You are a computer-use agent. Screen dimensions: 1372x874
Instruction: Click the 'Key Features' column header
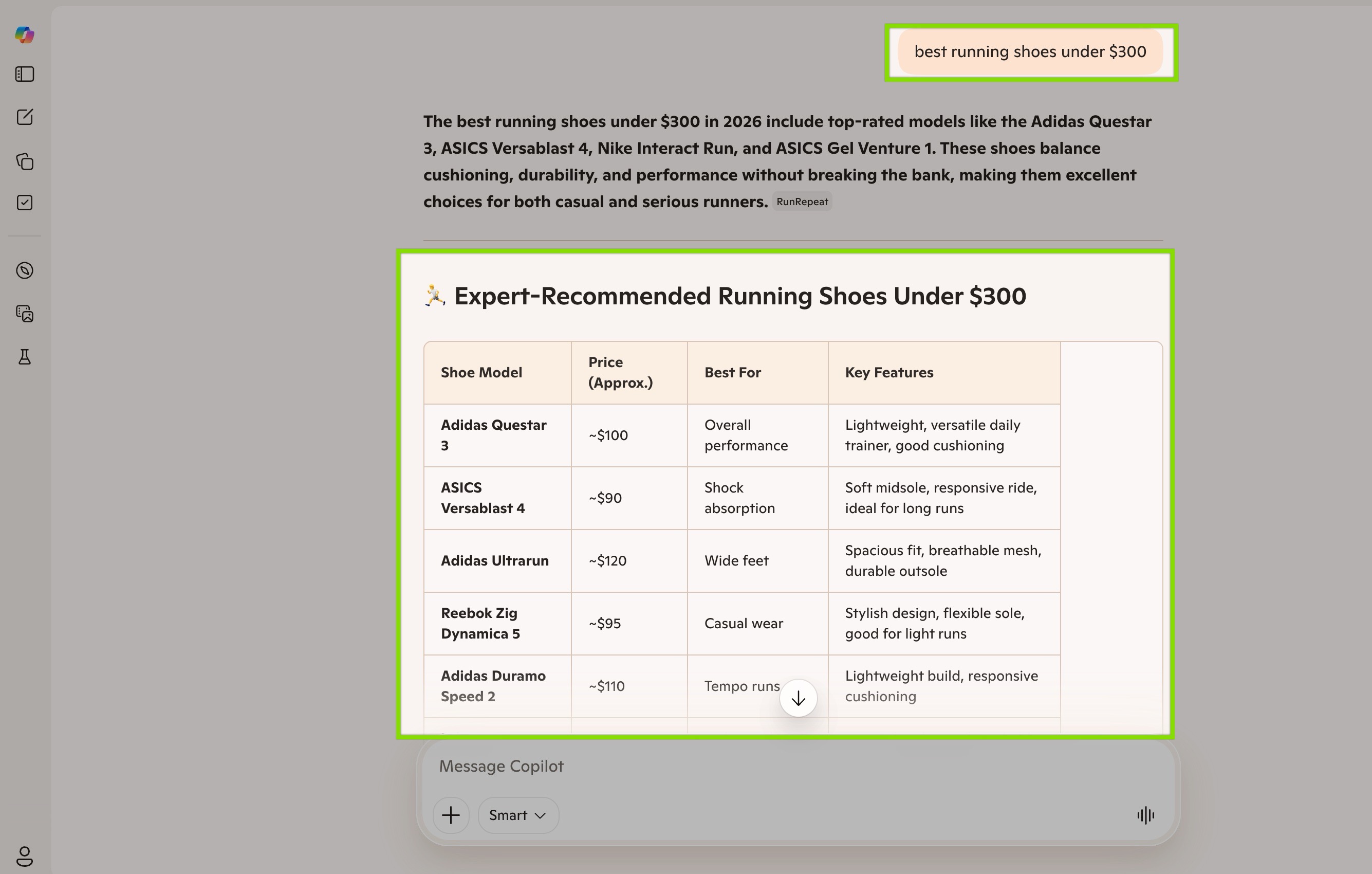944,373
